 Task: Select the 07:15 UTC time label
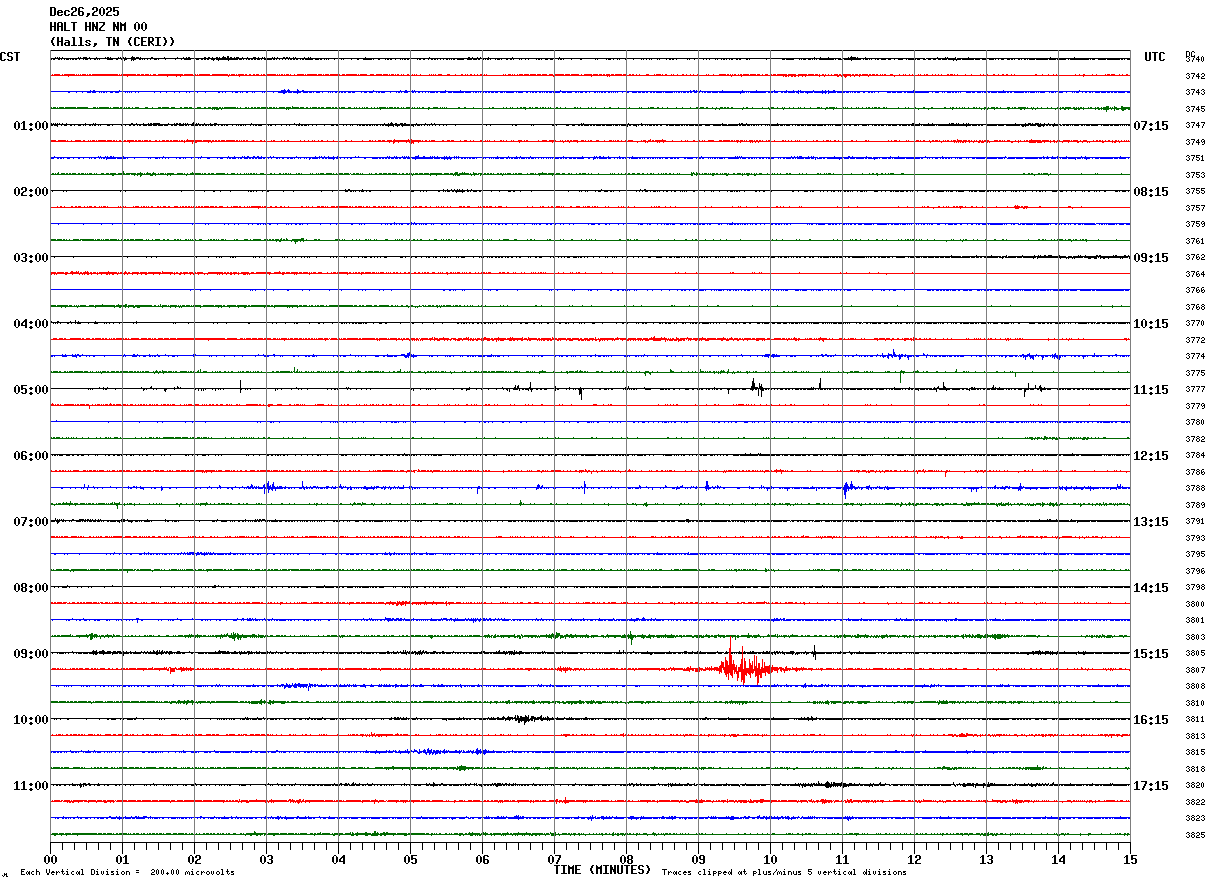tap(1151, 126)
